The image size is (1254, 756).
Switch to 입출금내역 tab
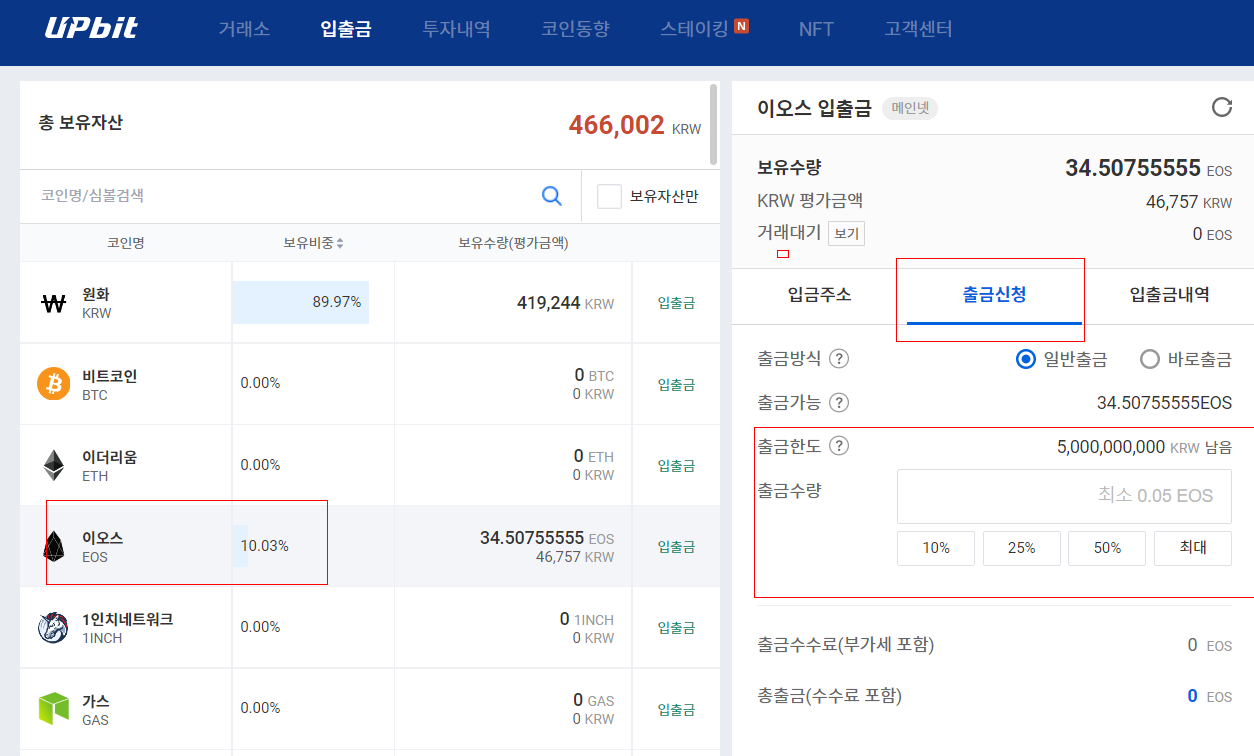pos(1169,295)
